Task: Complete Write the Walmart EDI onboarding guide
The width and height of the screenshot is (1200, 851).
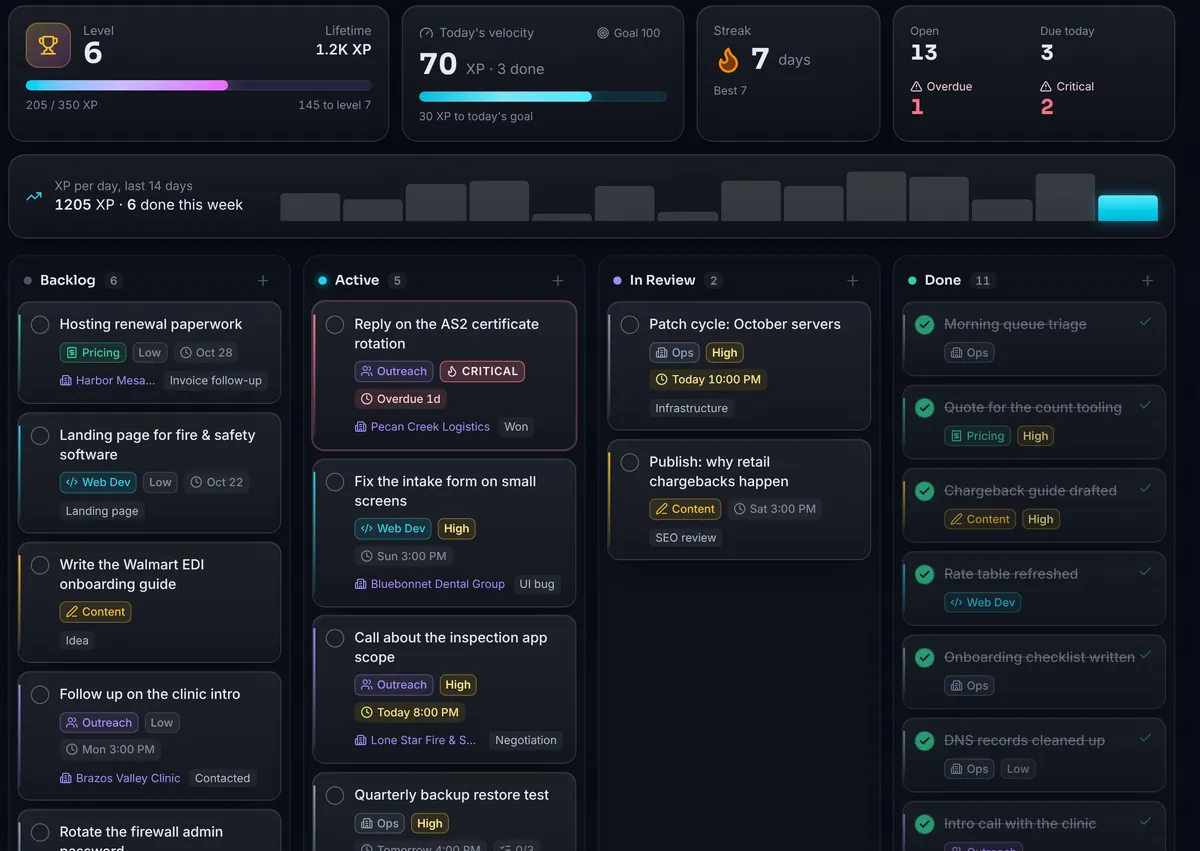Action: point(40,565)
